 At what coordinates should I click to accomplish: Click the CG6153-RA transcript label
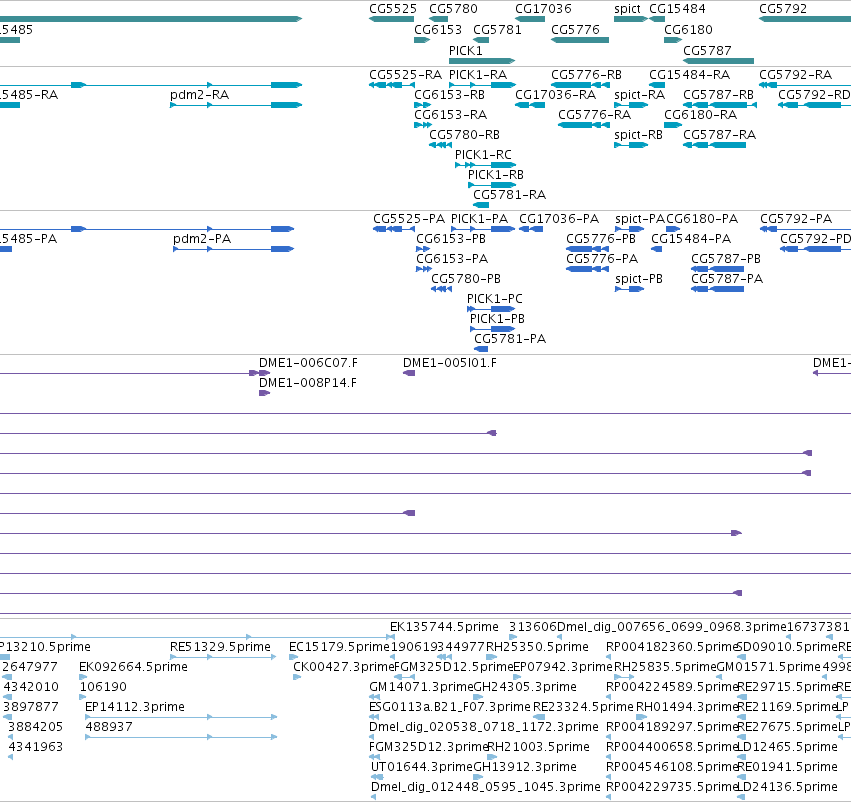coord(450,114)
